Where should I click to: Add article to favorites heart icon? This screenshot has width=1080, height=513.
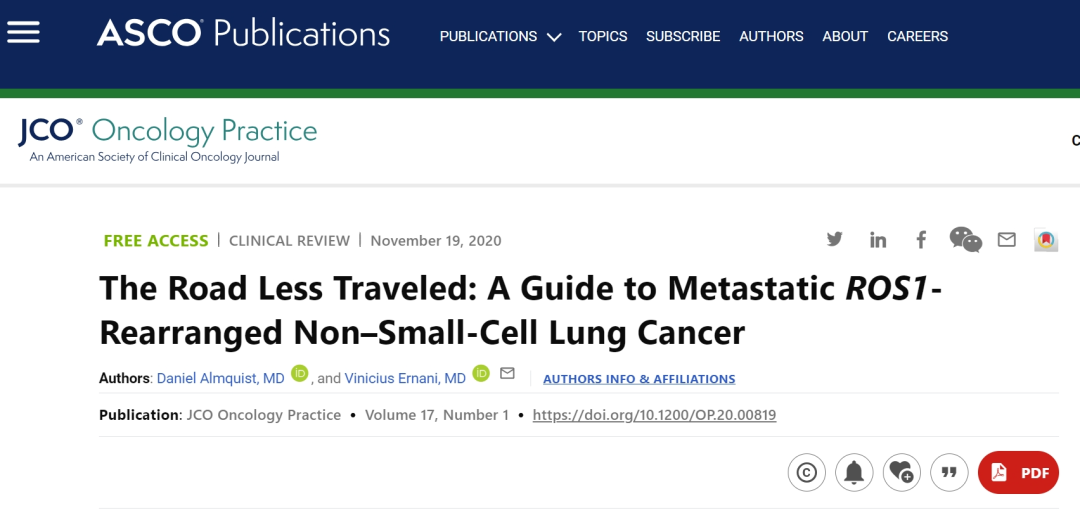(x=901, y=472)
